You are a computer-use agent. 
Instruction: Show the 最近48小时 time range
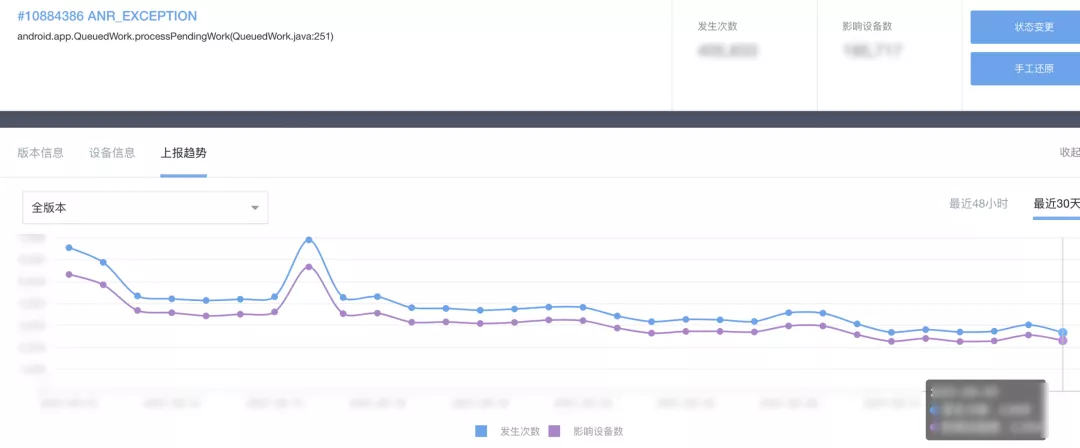click(x=978, y=204)
